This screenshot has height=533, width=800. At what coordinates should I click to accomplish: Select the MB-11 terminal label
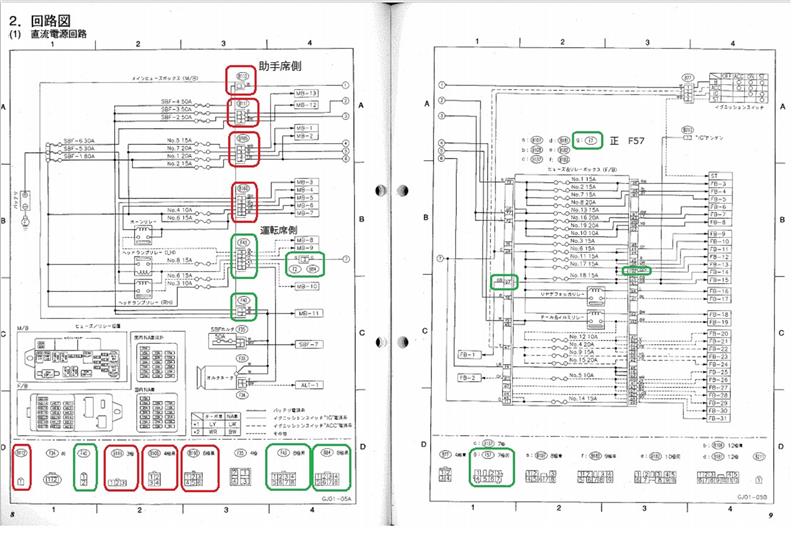(304, 313)
